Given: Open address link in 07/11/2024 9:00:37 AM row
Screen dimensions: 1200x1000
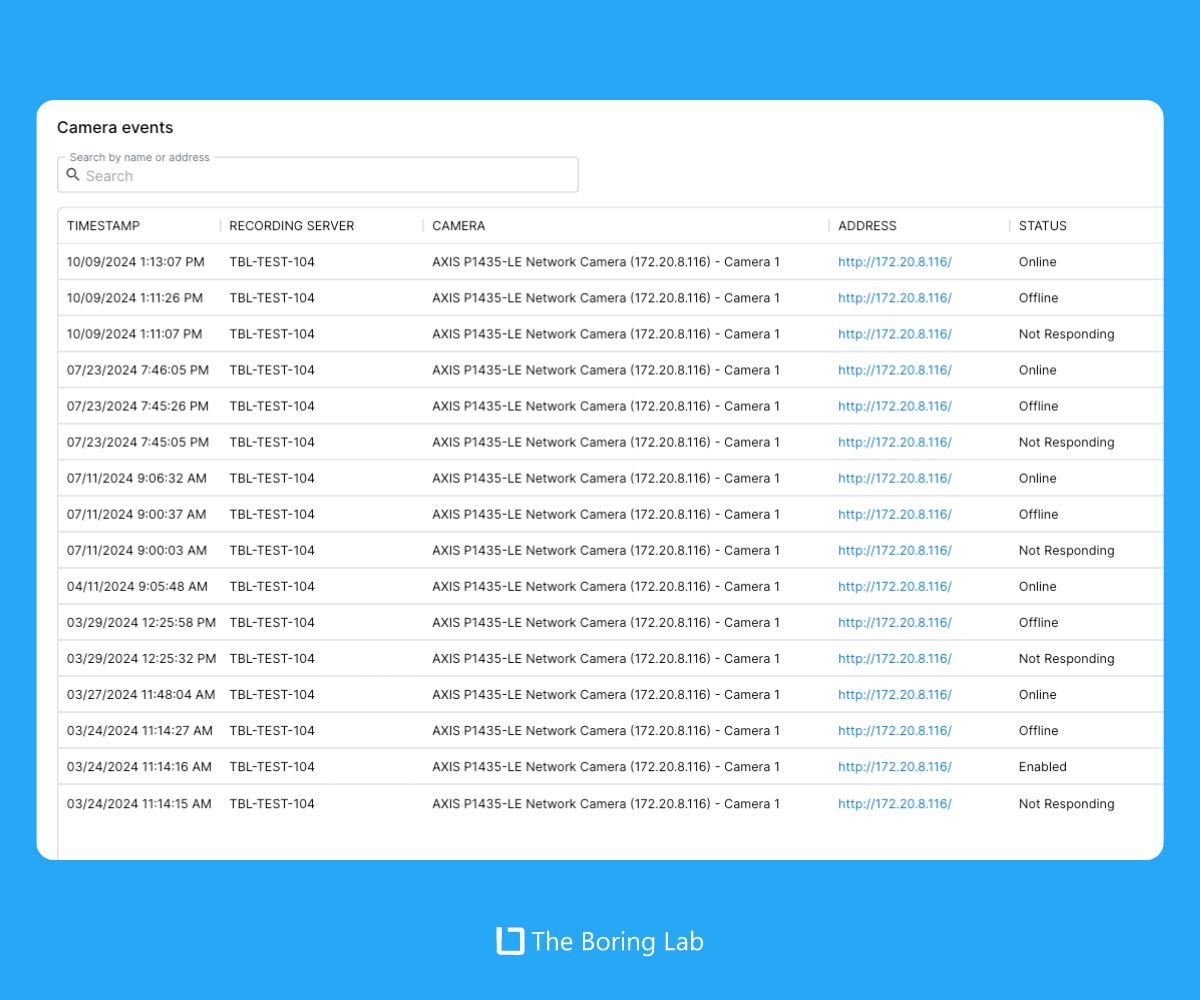Looking at the screenshot, I should click(x=895, y=514).
